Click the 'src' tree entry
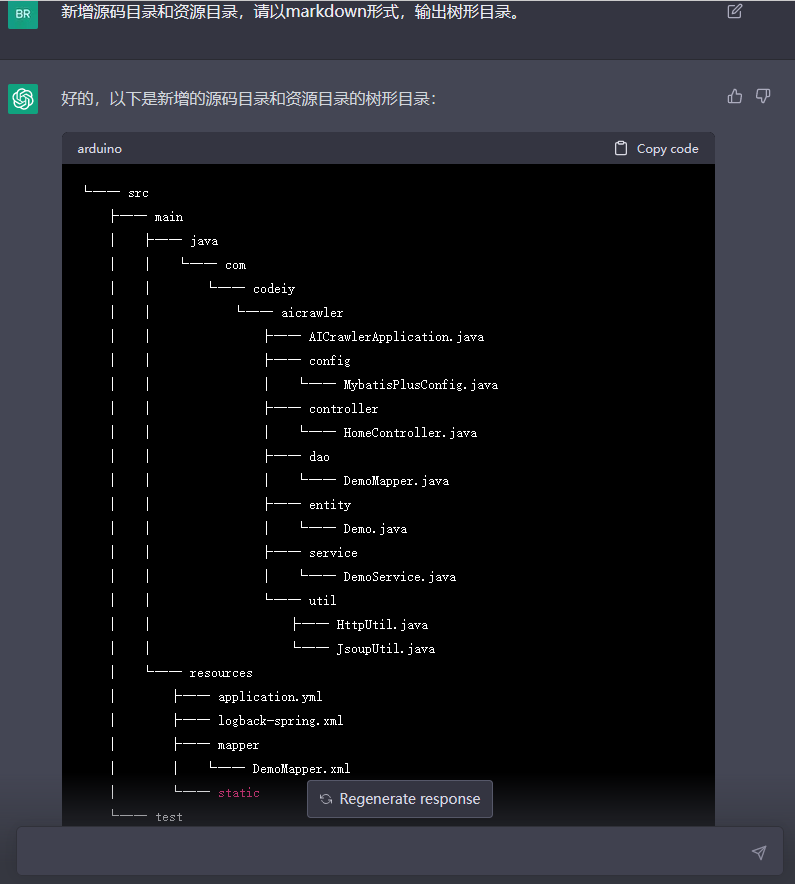The image size is (795, 884). (x=138, y=193)
